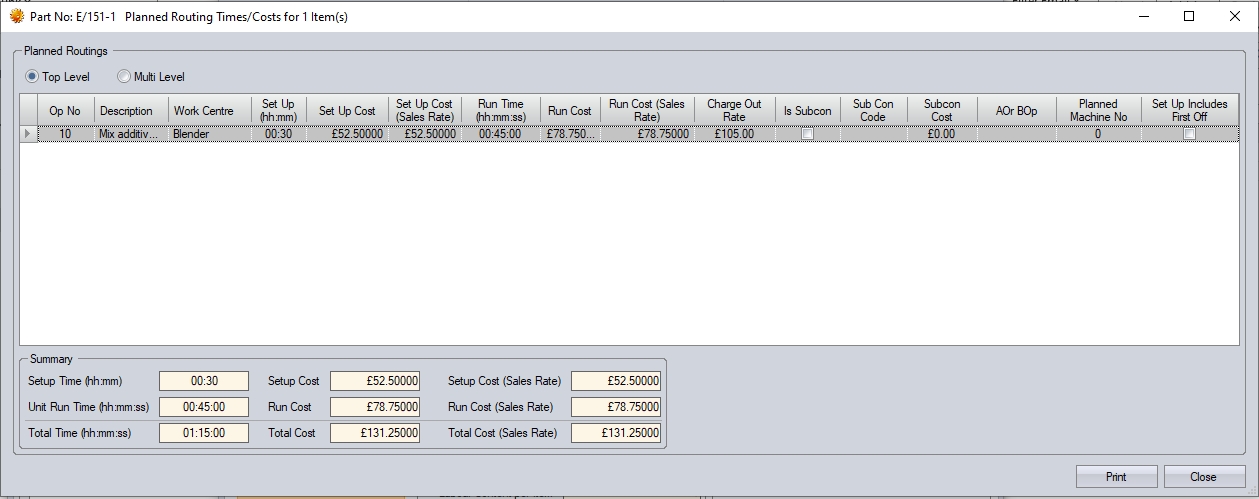The height and width of the screenshot is (499, 1259).
Task: Click the application icon in title bar
Action: click(16, 16)
